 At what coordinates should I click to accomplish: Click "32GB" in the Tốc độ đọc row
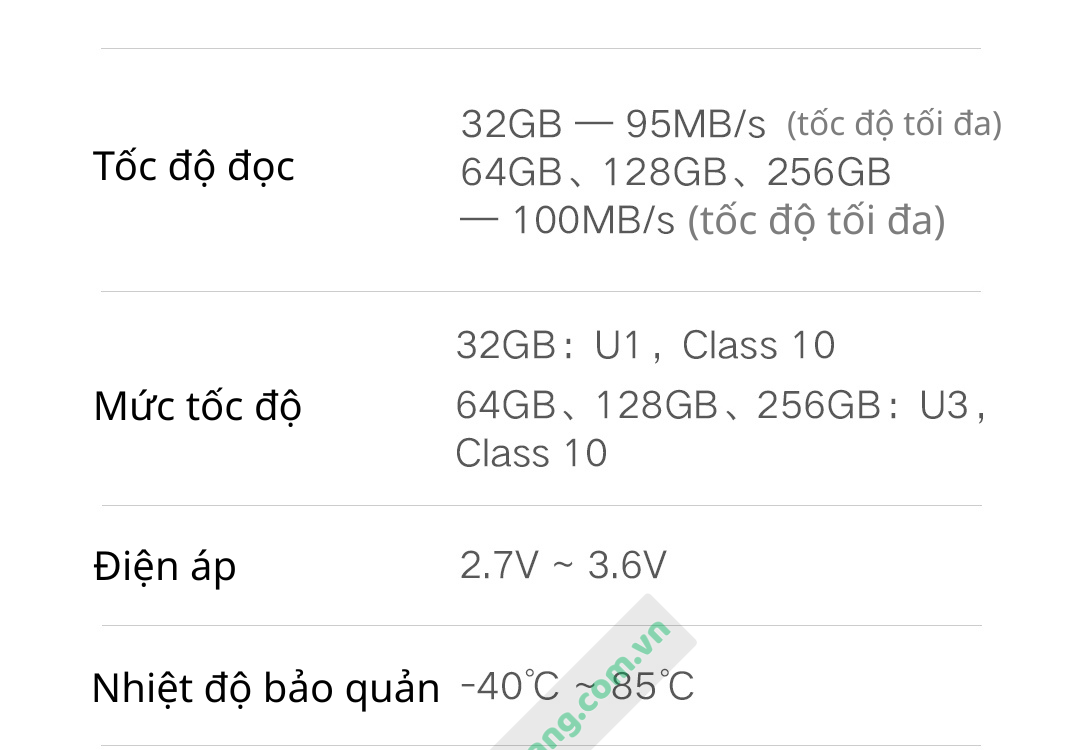[511, 125]
